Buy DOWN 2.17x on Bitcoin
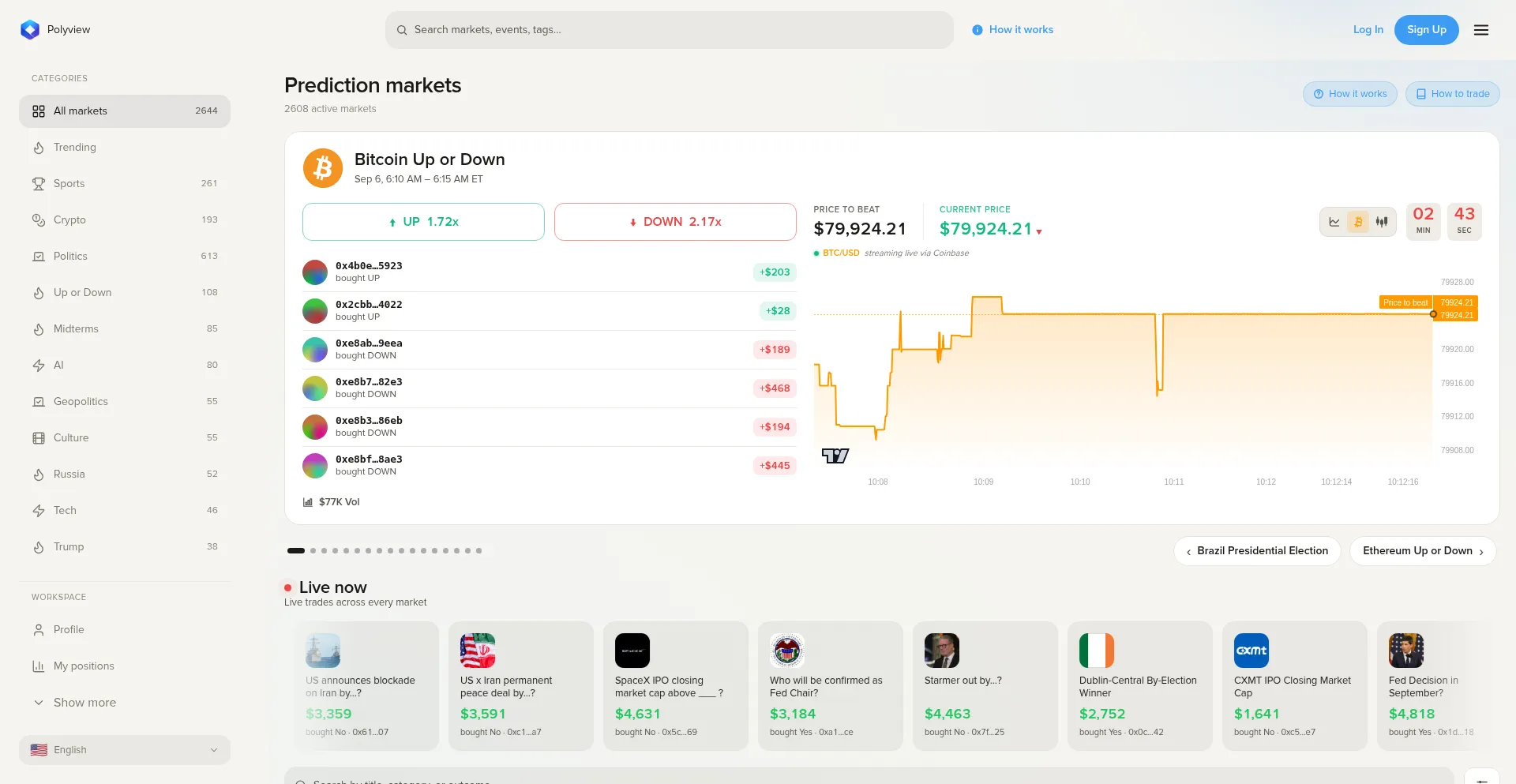The height and width of the screenshot is (784, 1516). point(675,222)
